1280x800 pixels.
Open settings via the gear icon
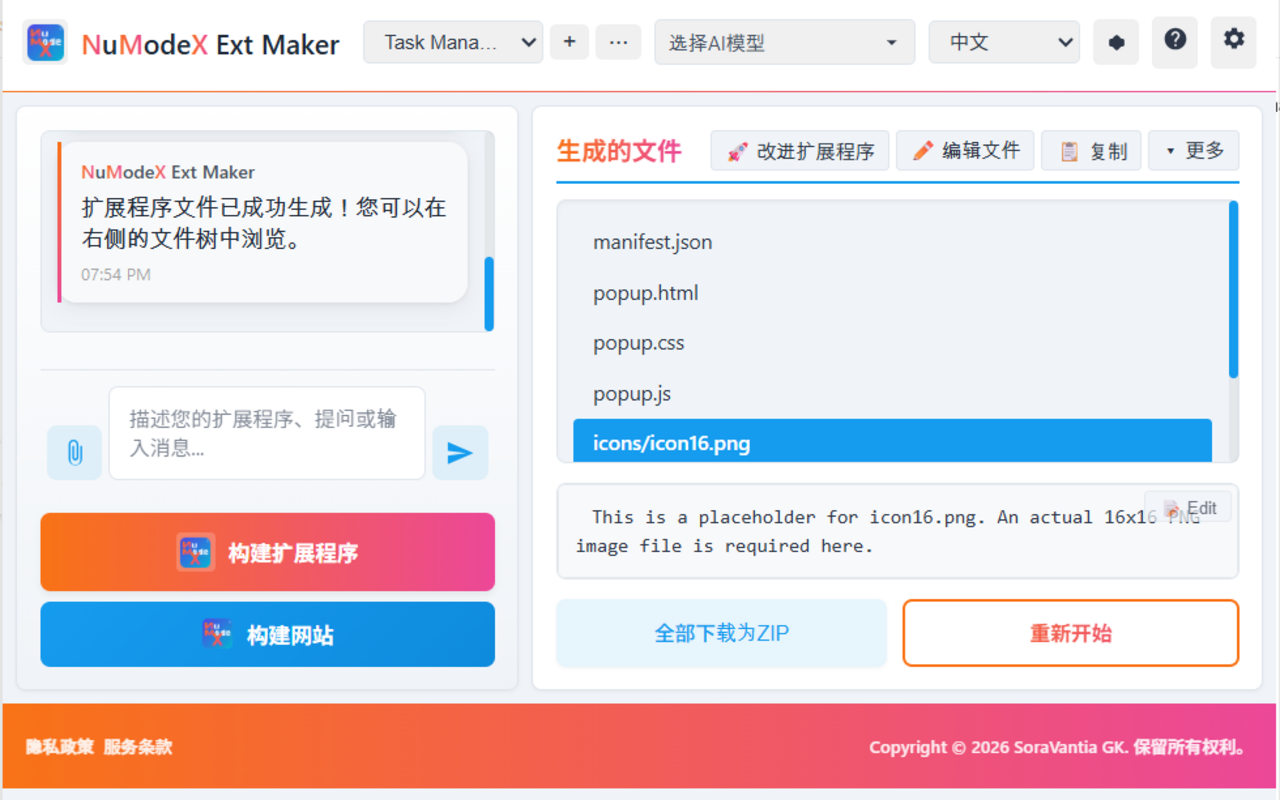1233,42
